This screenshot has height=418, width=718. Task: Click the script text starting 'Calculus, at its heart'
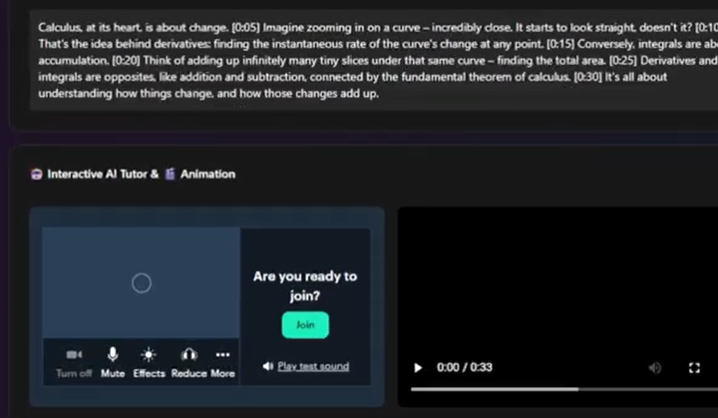tap(378, 60)
